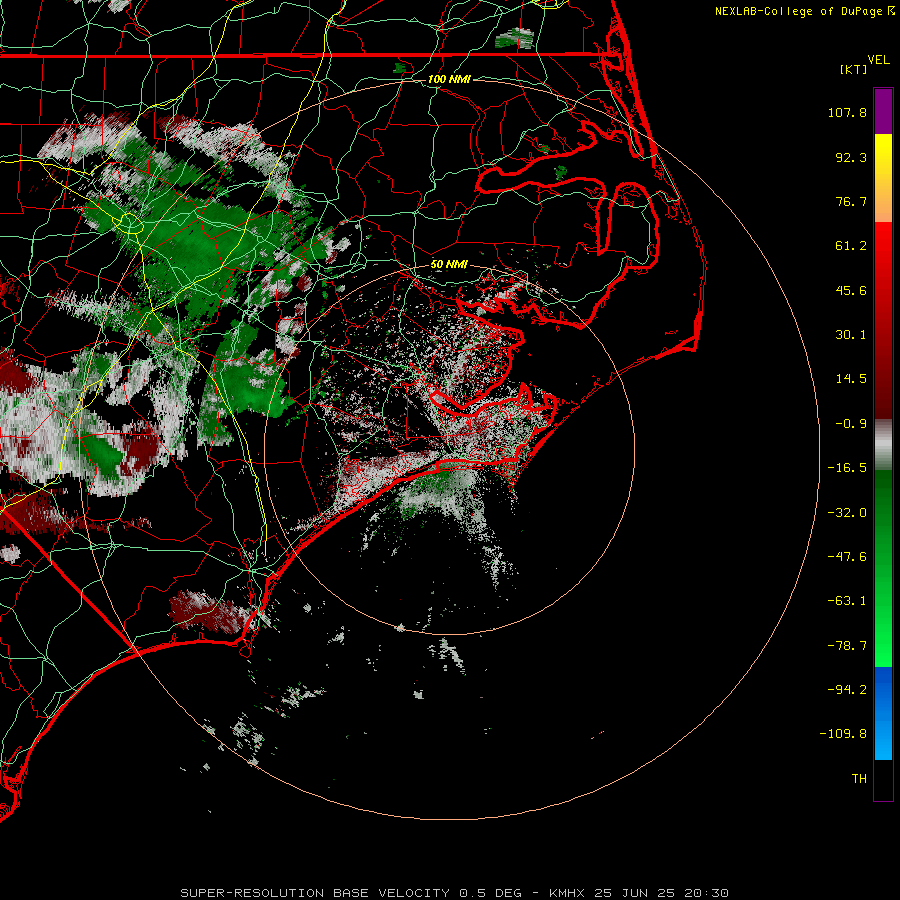The height and width of the screenshot is (900, 900).
Task: Click the -16.5 legend value
Action: tap(847, 468)
